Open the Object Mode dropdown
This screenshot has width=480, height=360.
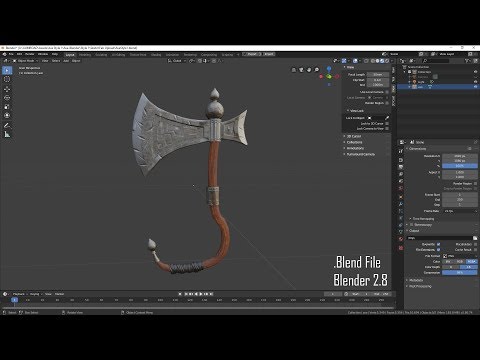25,61
